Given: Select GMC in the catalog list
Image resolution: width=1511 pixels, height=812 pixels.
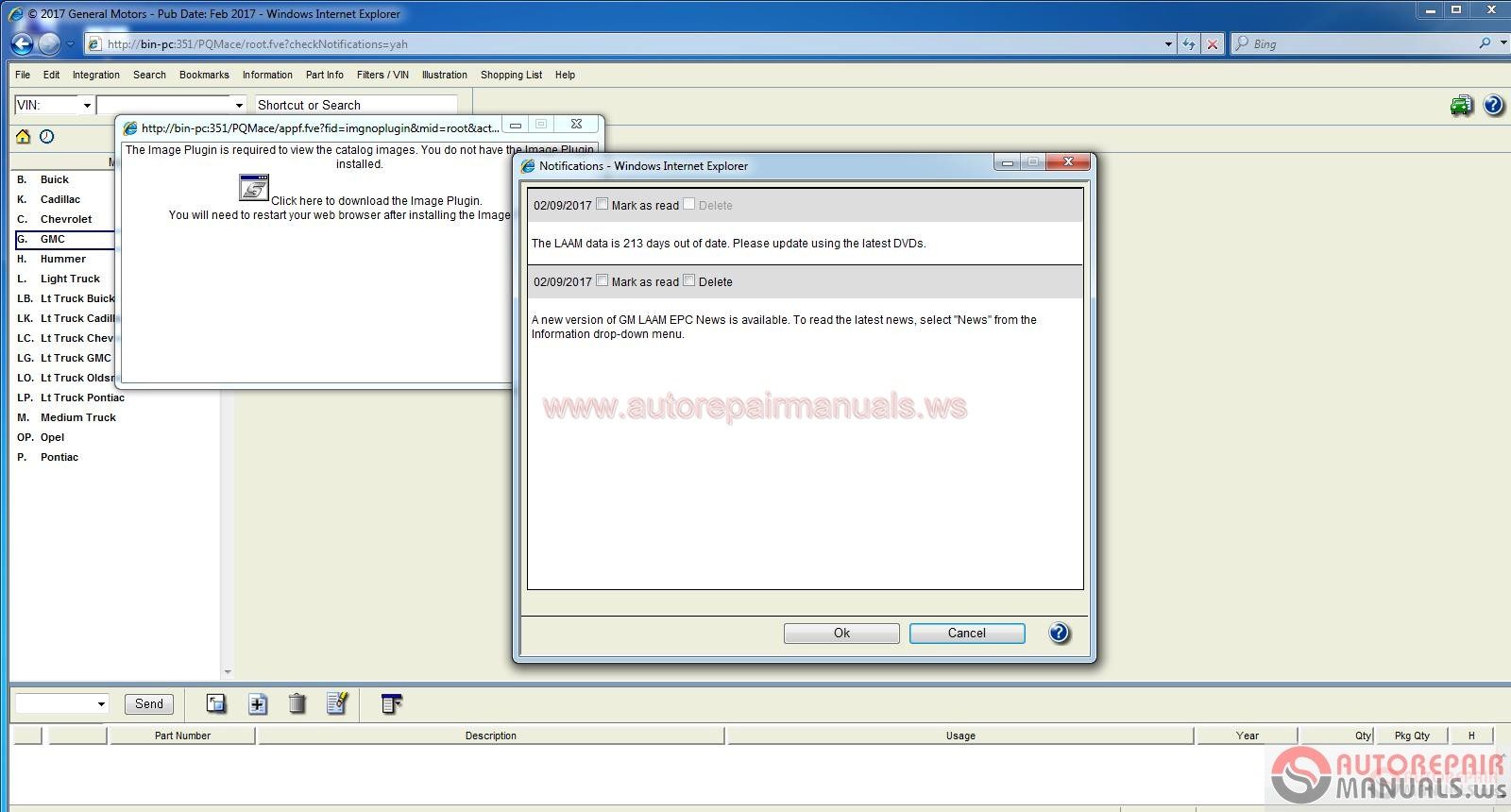Looking at the screenshot, I should point(53,239).
